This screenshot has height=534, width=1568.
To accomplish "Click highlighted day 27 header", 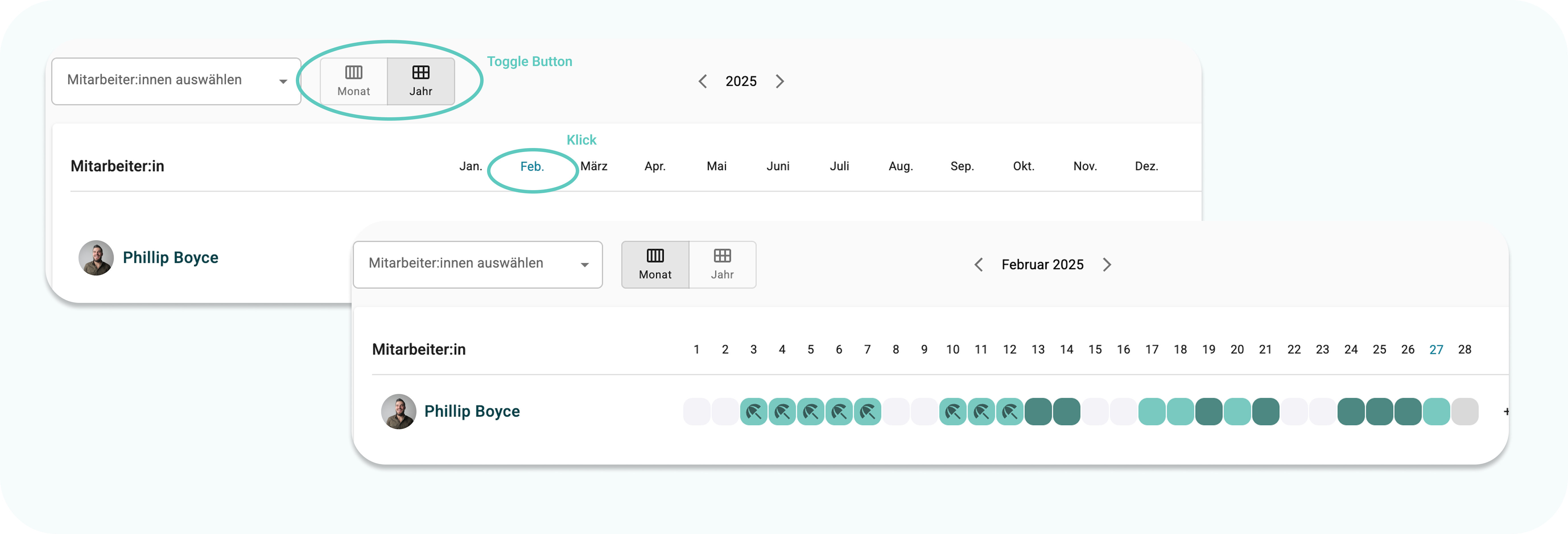I will pyautogui.click(x=1436, y=350).
